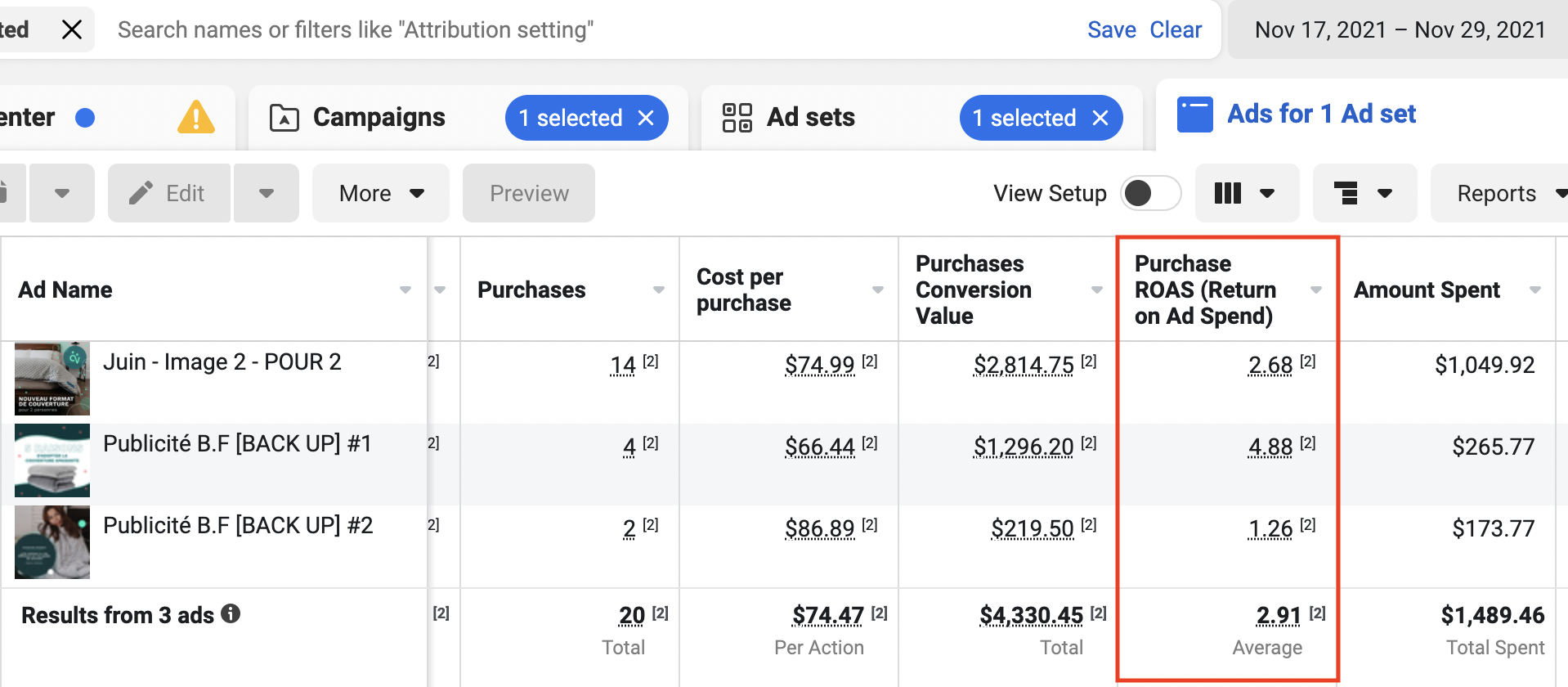This screenshot has height=687, width=1568.
Task: Open the Ads for 1 Ad set tab
Action: tap(1321, 114)
